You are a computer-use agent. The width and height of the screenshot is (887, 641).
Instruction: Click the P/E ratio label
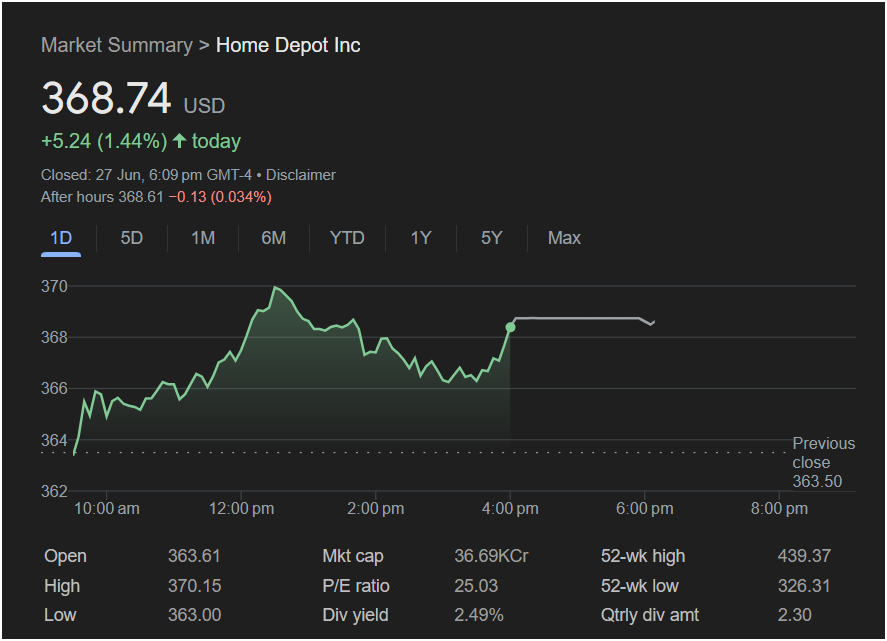(x=356, y=586)
